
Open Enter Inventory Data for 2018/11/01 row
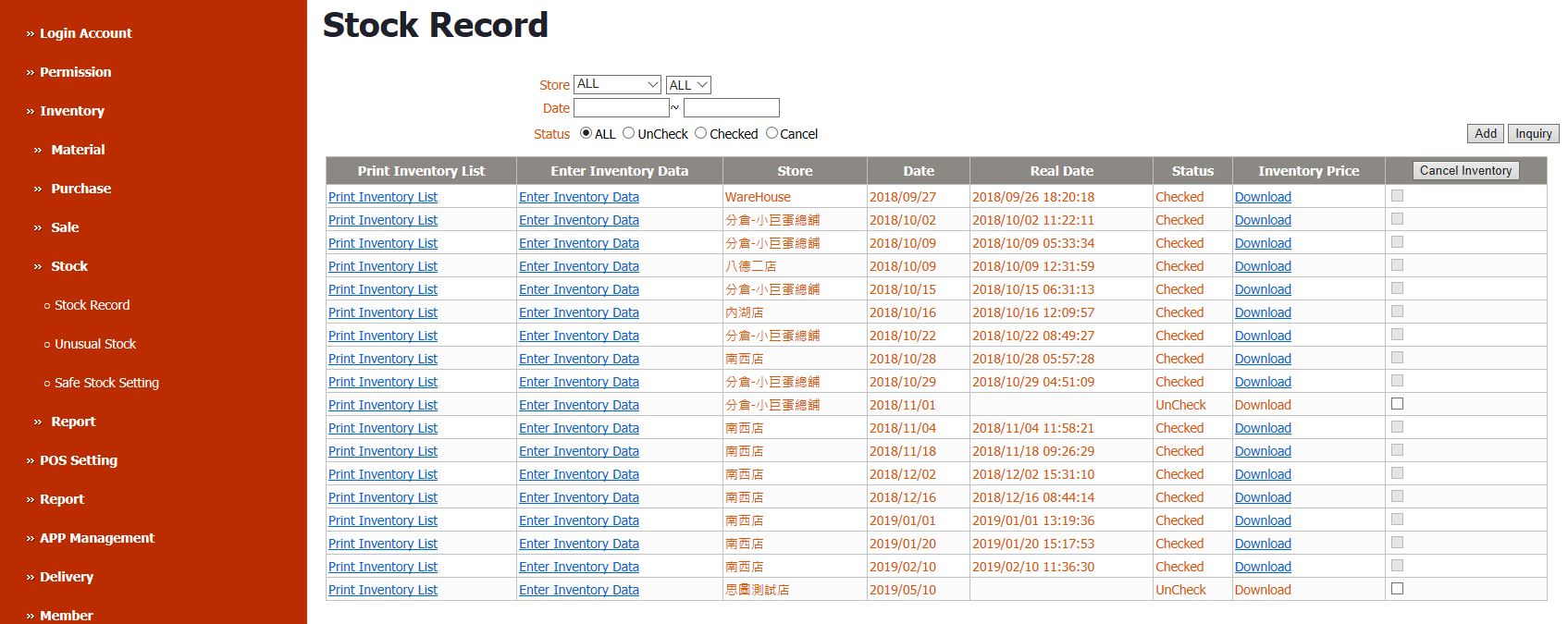[x=579, y=405]
